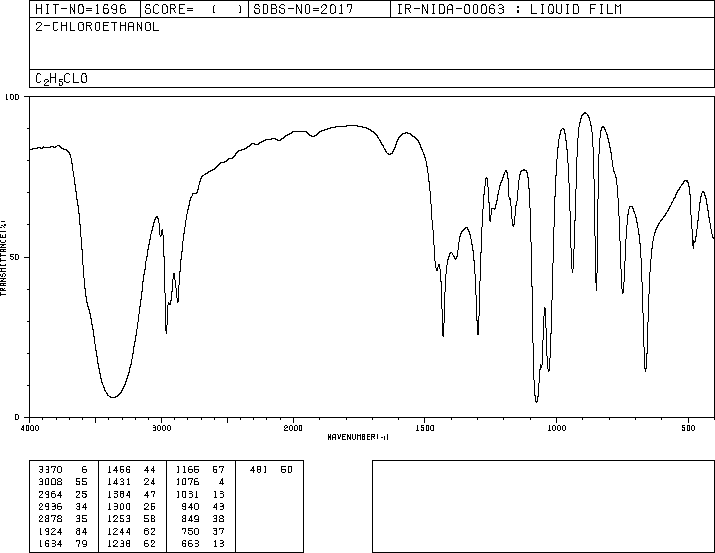Click the WAVENUMBER axis title
Image resolution: width=715 pixels, height=553 pixels.
coord(358,437)
